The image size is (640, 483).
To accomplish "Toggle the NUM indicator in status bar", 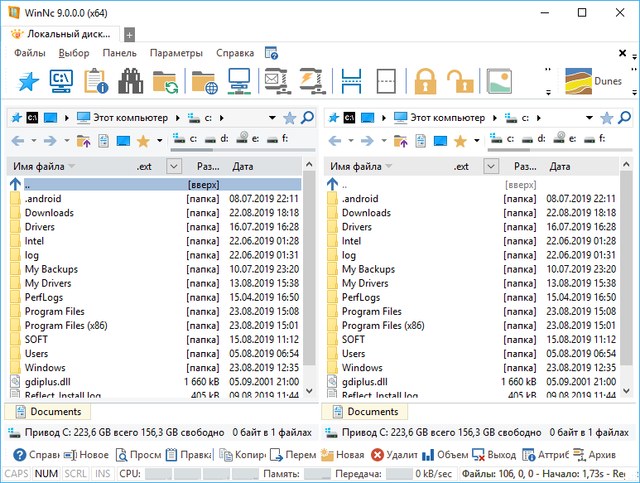I will pyautogui.click(x=46, y=472).
